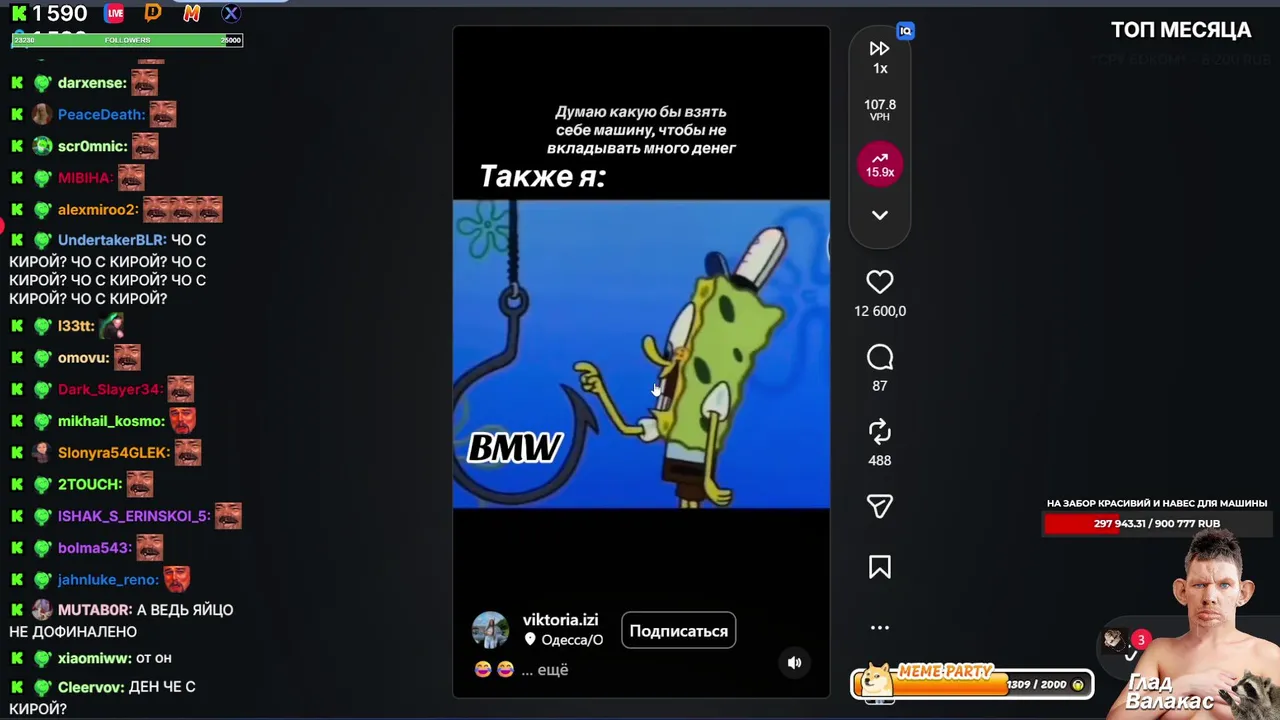Open the three-dots more options menu

880,628
